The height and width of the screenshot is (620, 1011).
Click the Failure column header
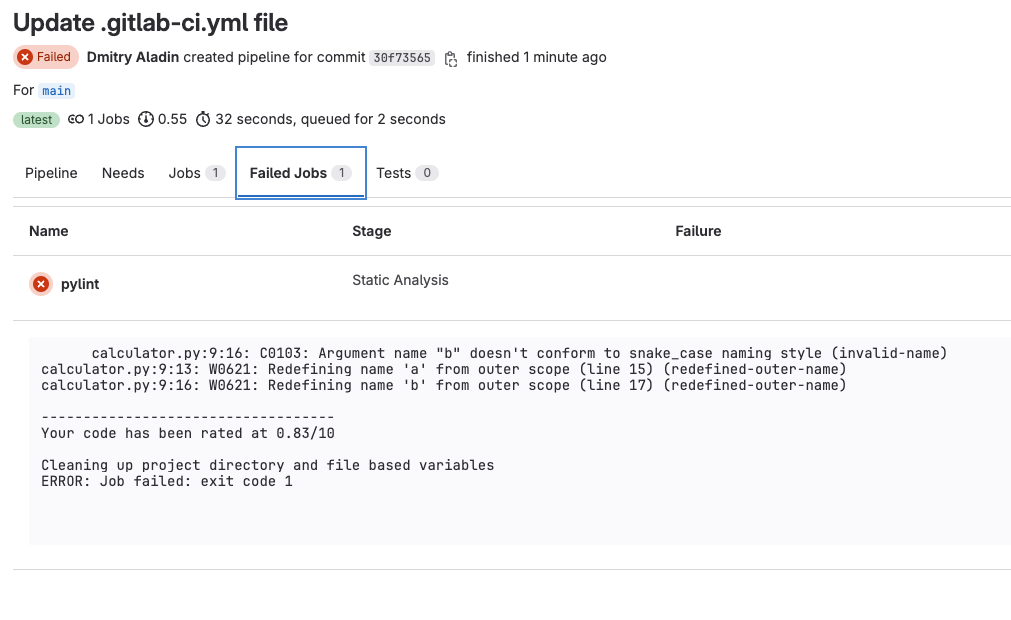[698, 231]
